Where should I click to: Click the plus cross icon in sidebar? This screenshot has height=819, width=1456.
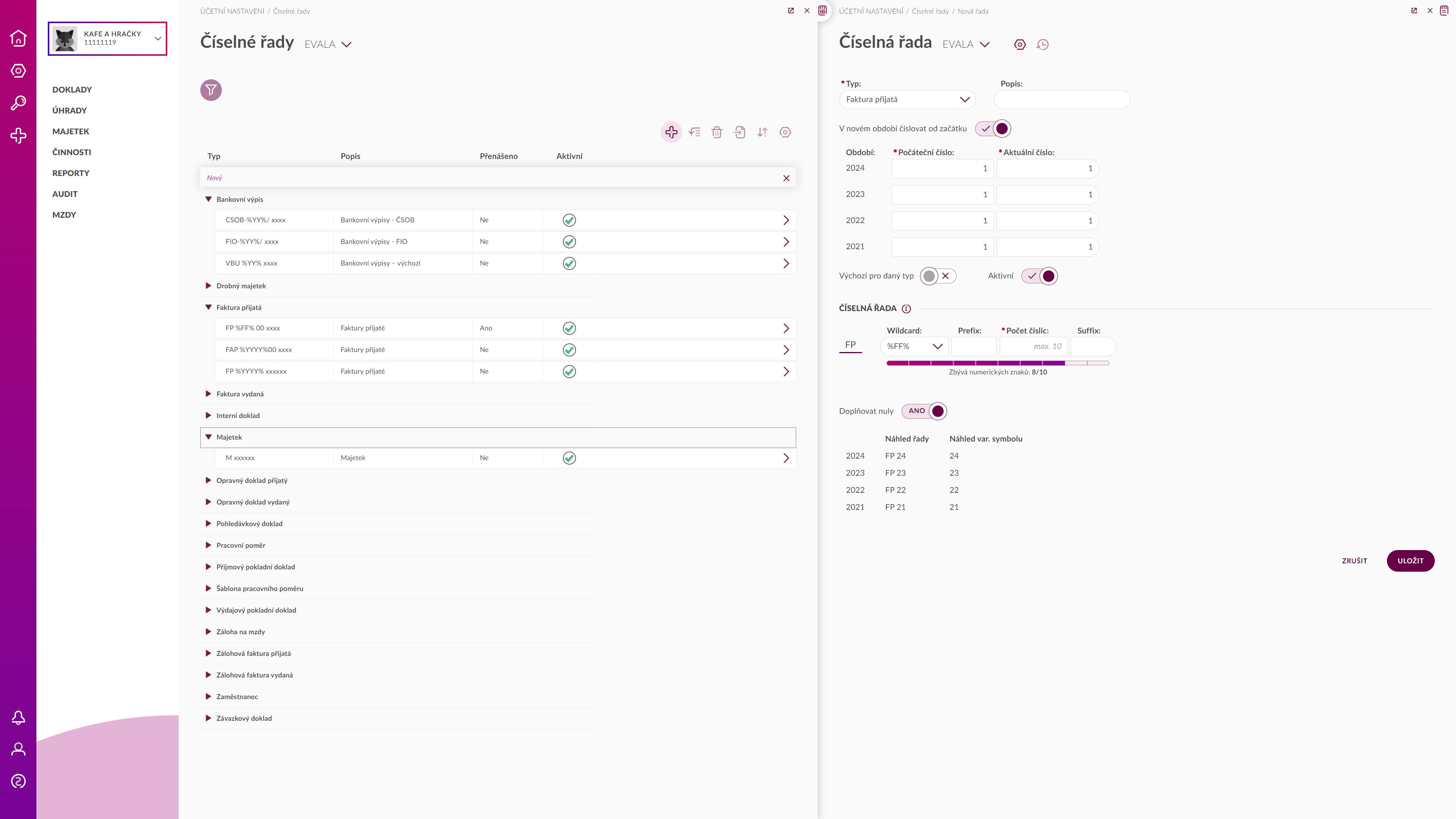pos(18,136)
